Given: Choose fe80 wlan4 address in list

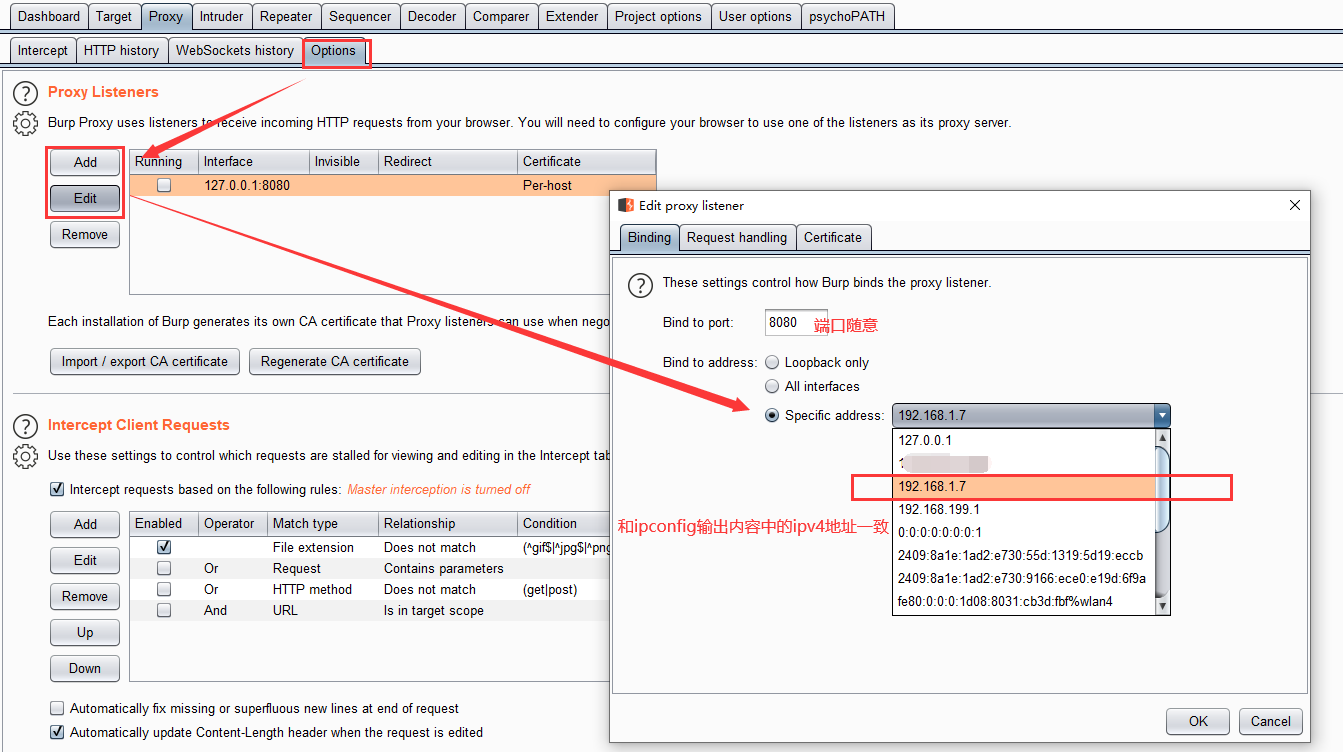Looking at the screenshot, I should click(1023, 601).
